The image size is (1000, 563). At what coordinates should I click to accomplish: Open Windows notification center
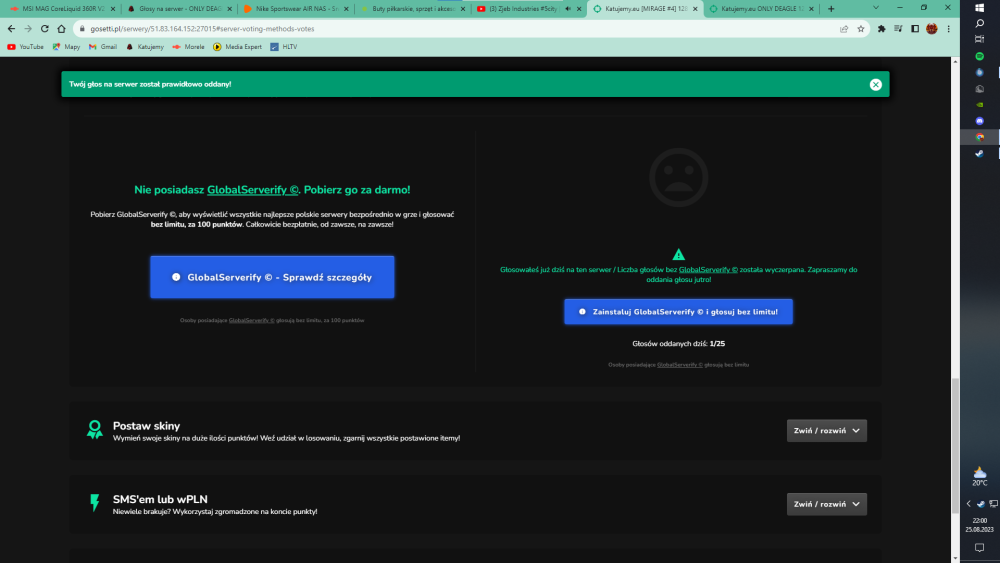point(980,548)
